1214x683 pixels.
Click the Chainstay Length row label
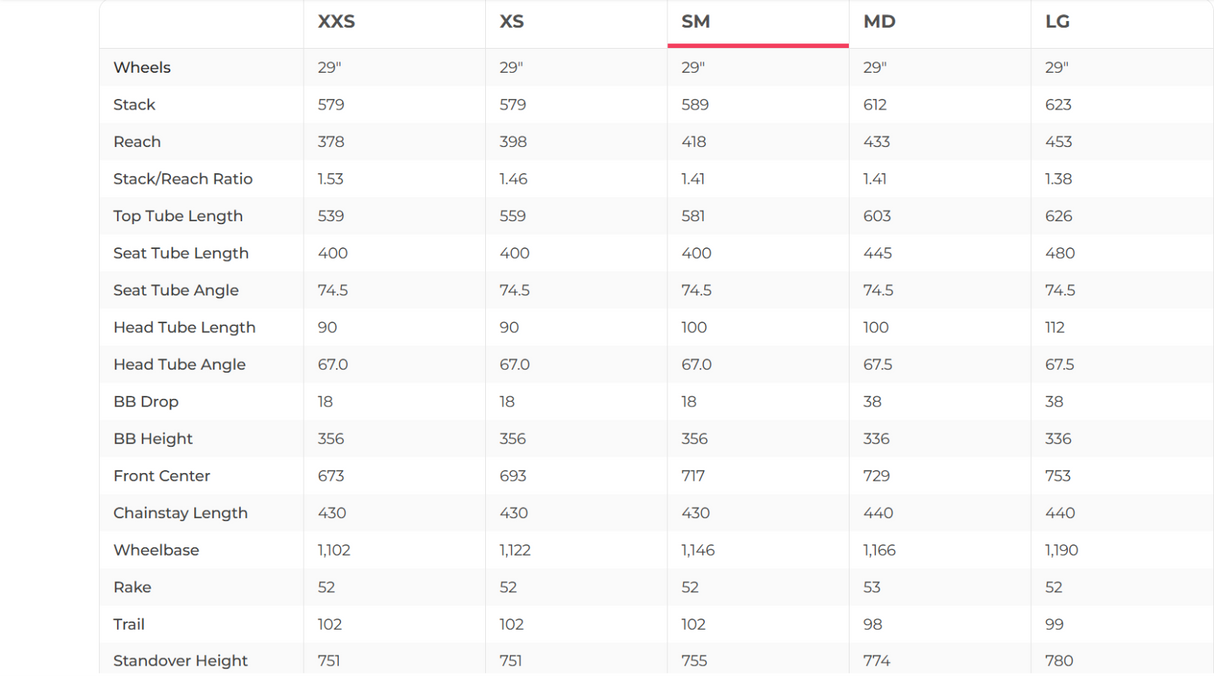click(180, 513)
